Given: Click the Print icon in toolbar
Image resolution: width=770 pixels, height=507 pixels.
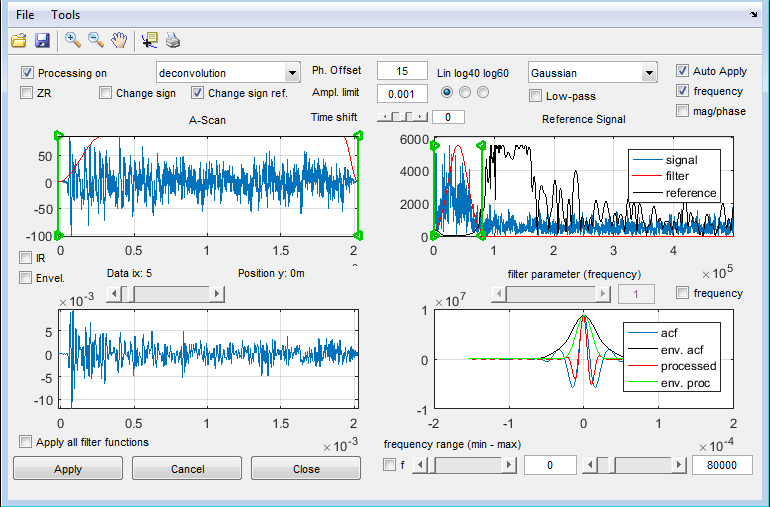Looking at the screenshot, I should [x=173, y=40].
